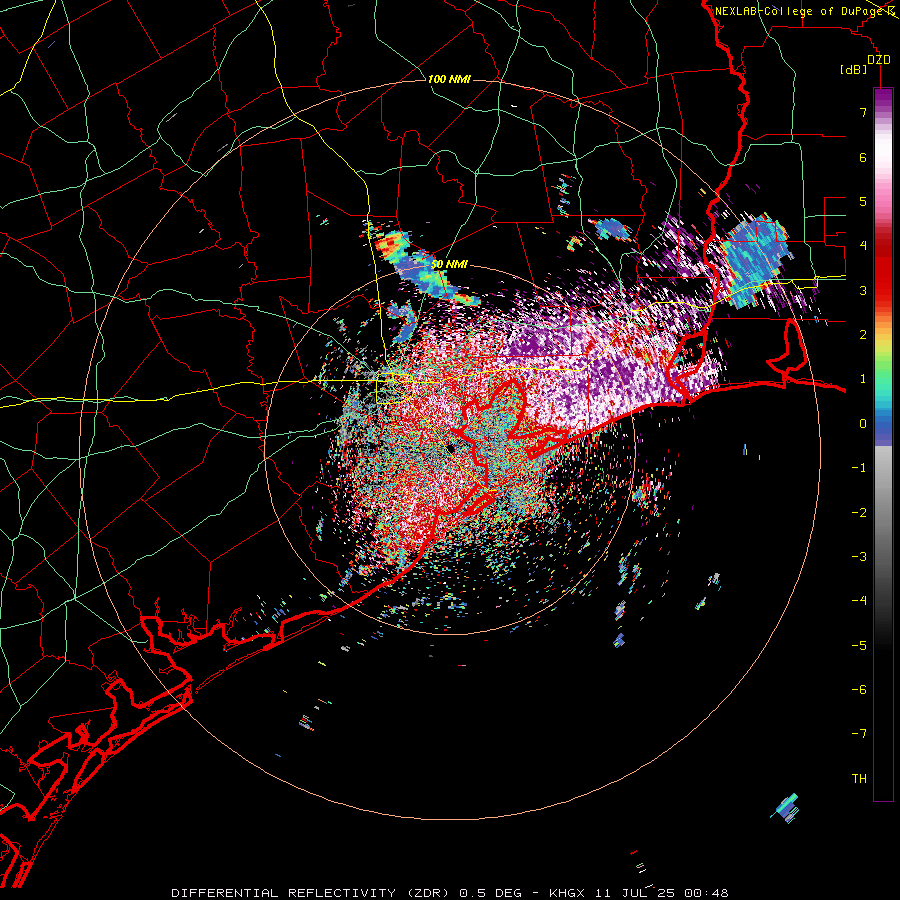Image resolution: width=900 pixels, height=900 pixels.
Task: Click the '3' value on dB scale
Action: pyautogui.click(x=863, y=290)
